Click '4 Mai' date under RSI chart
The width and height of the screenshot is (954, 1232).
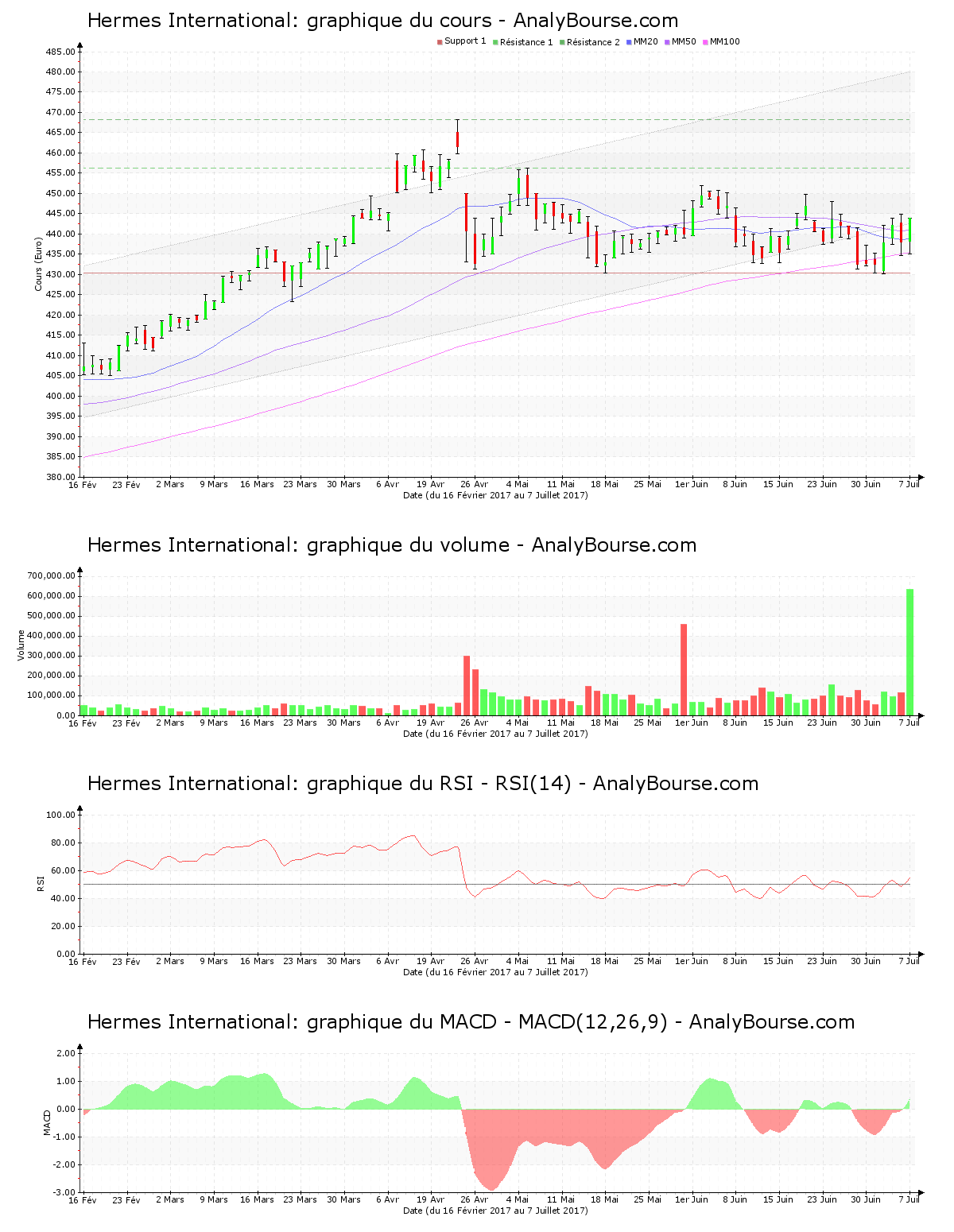[518, 961]
